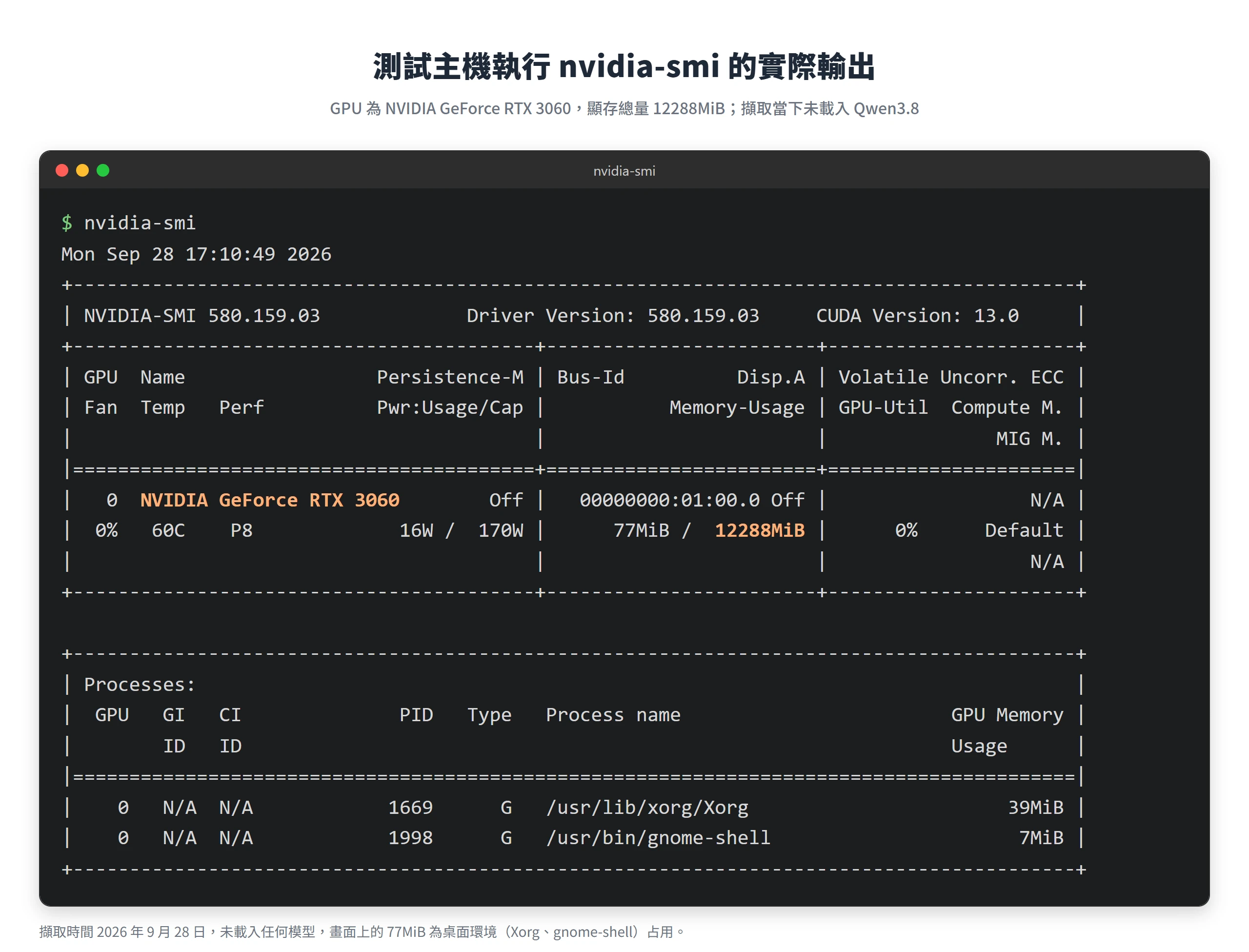Click the green maximize window button
1249x952 pixels.
click(103, 171)
